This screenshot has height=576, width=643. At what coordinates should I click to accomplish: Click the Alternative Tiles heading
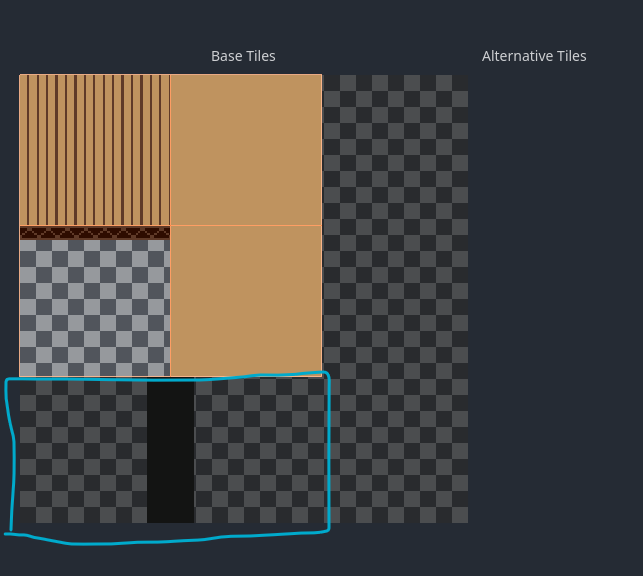[x=534, y=56]
